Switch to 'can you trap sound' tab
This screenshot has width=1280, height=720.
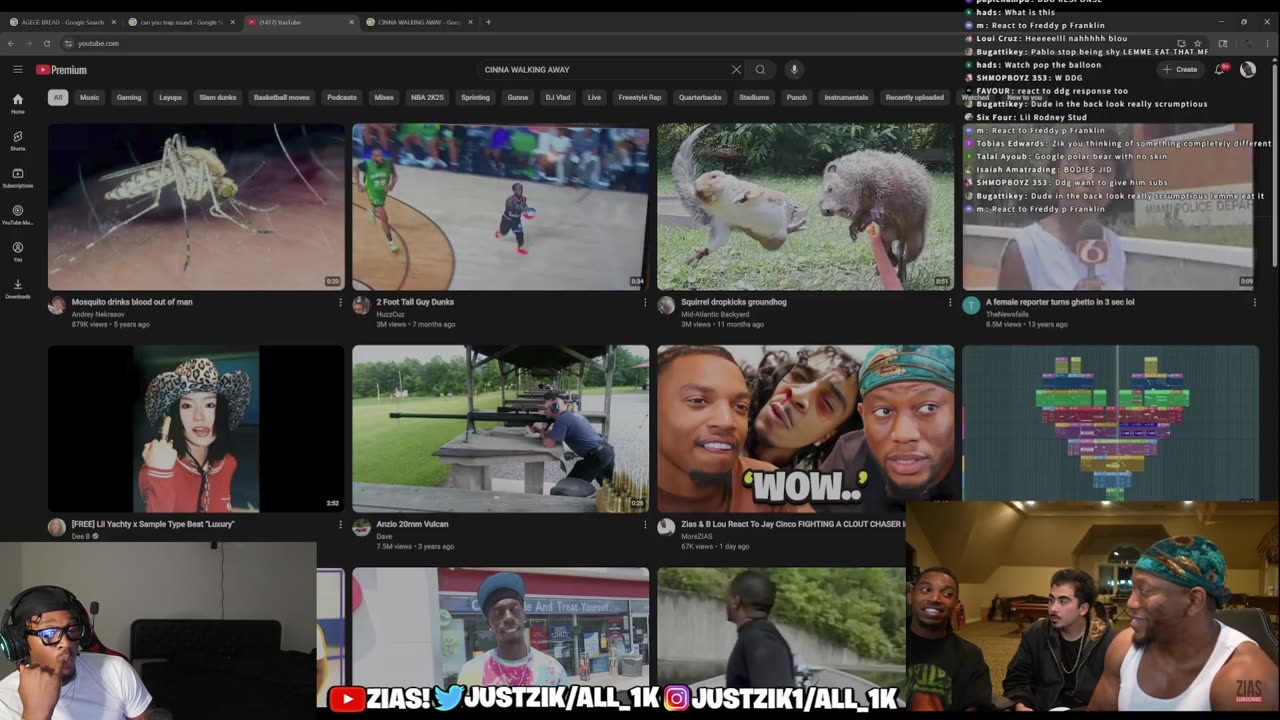(181, 22)
